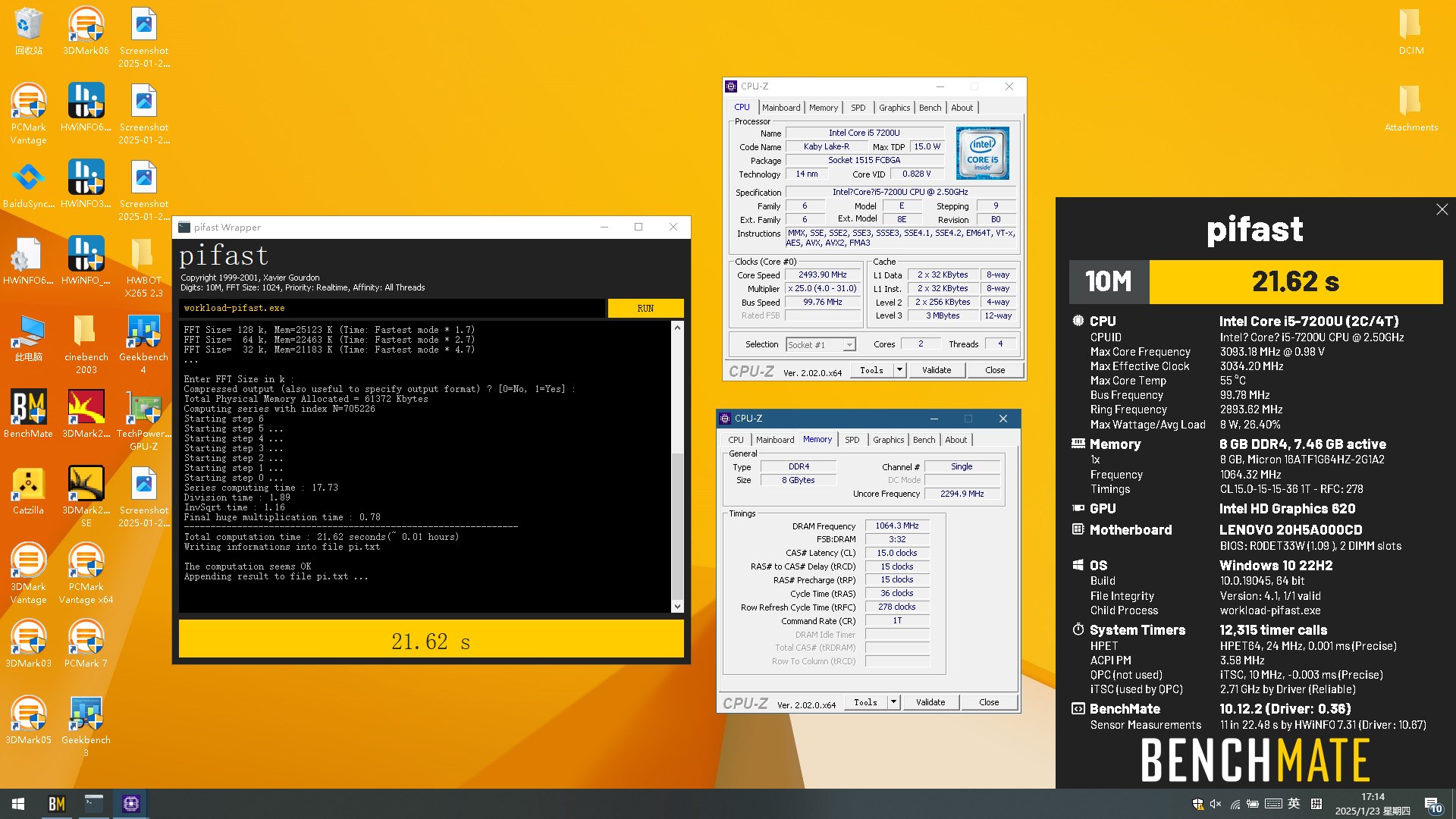Close the BenchMate result panel
The width and height of the screenshot is (1456, 819).
click(1442, 209)
